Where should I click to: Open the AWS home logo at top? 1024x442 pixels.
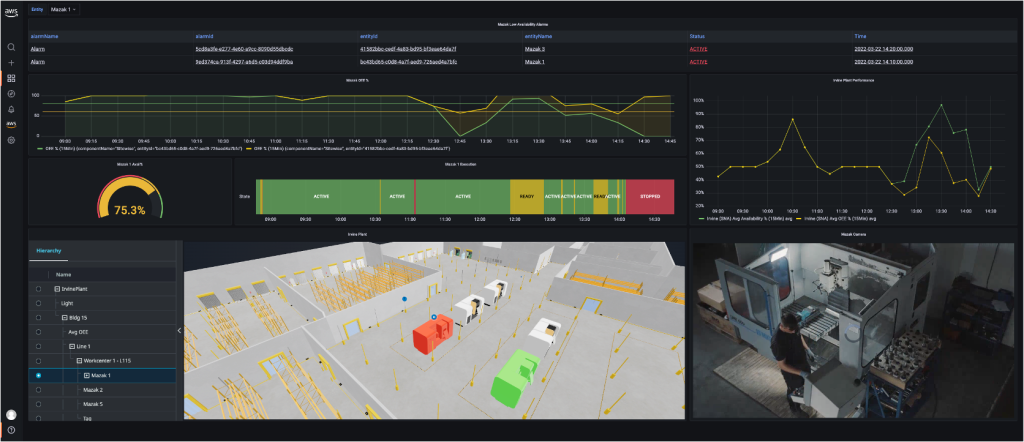[x=11, y=12]
